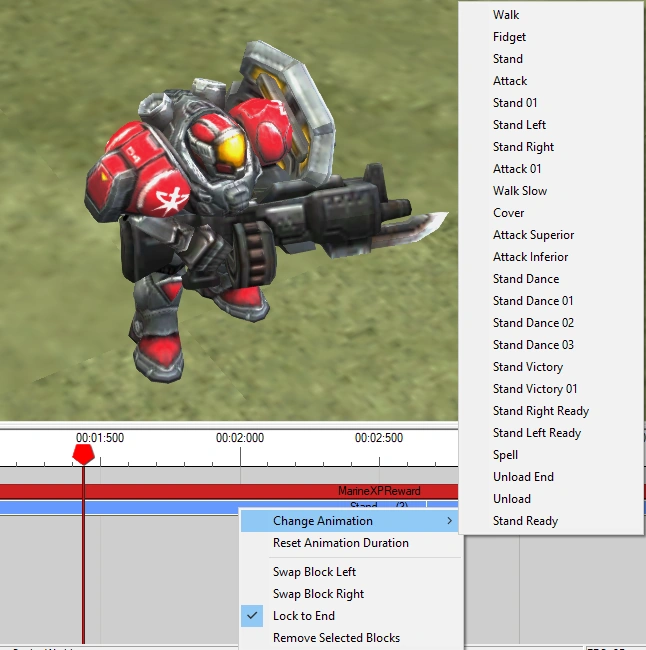This screenshot has width=646, height=650.
Task: Pick Attack 01 animation
Action: 551,169
